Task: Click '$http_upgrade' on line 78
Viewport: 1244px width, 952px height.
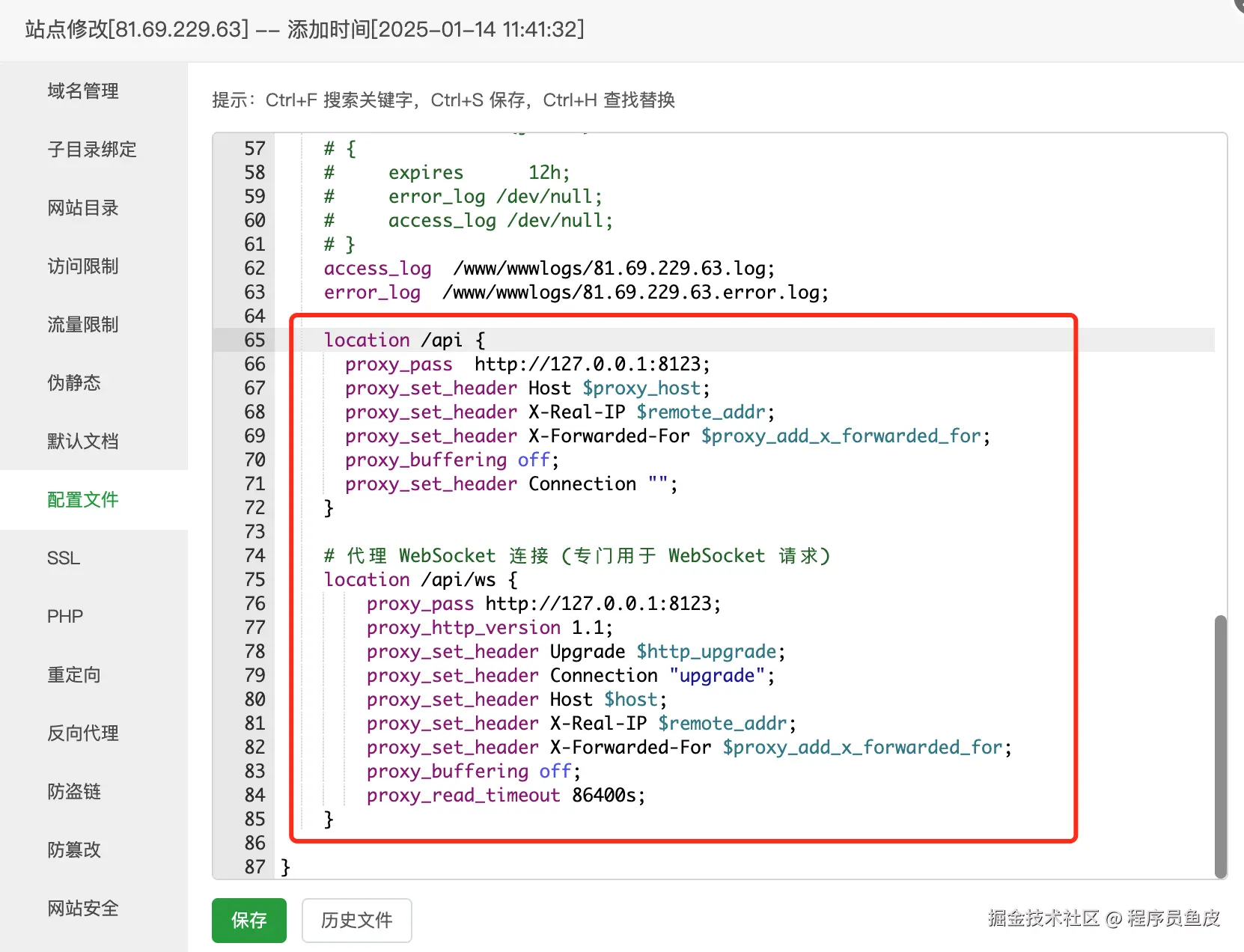Action: click(707, 651)
